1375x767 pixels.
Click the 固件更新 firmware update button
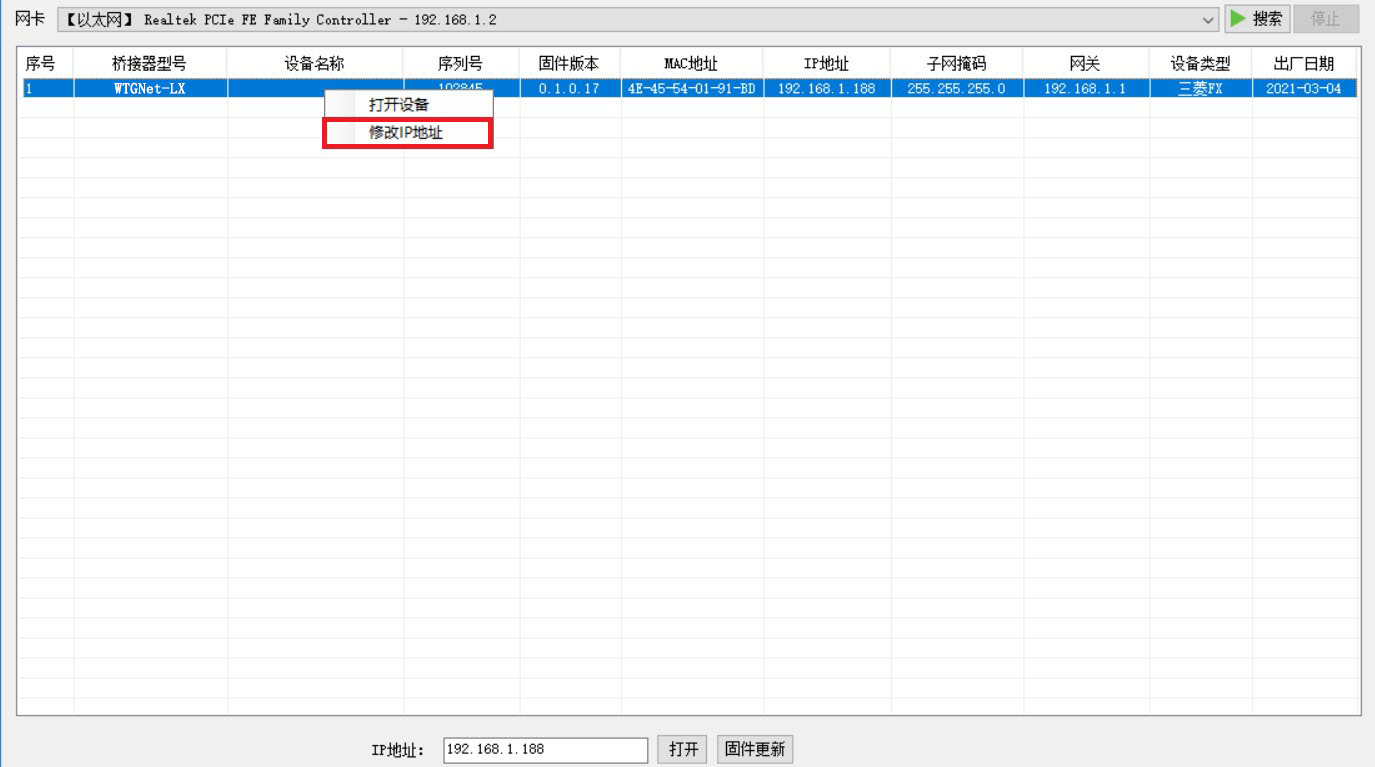755,749
